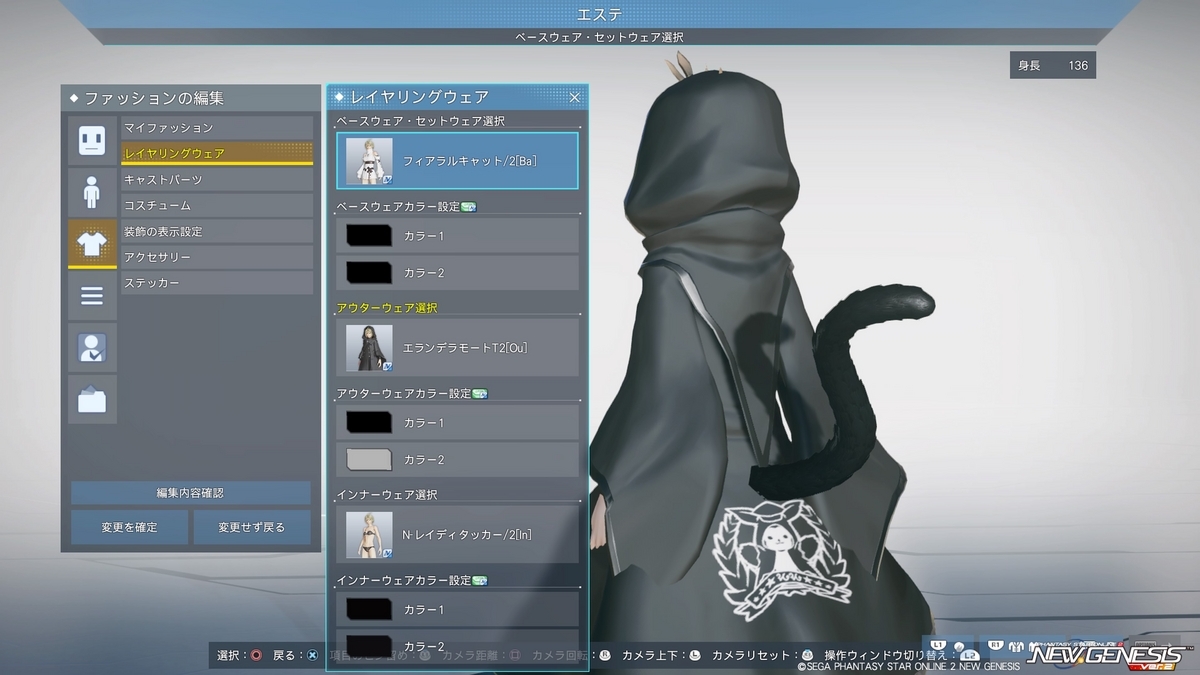This screenshot has width=1200, height=675.
Task: Click the カメラ回転 control hint icon
Action: coord(605,656)
